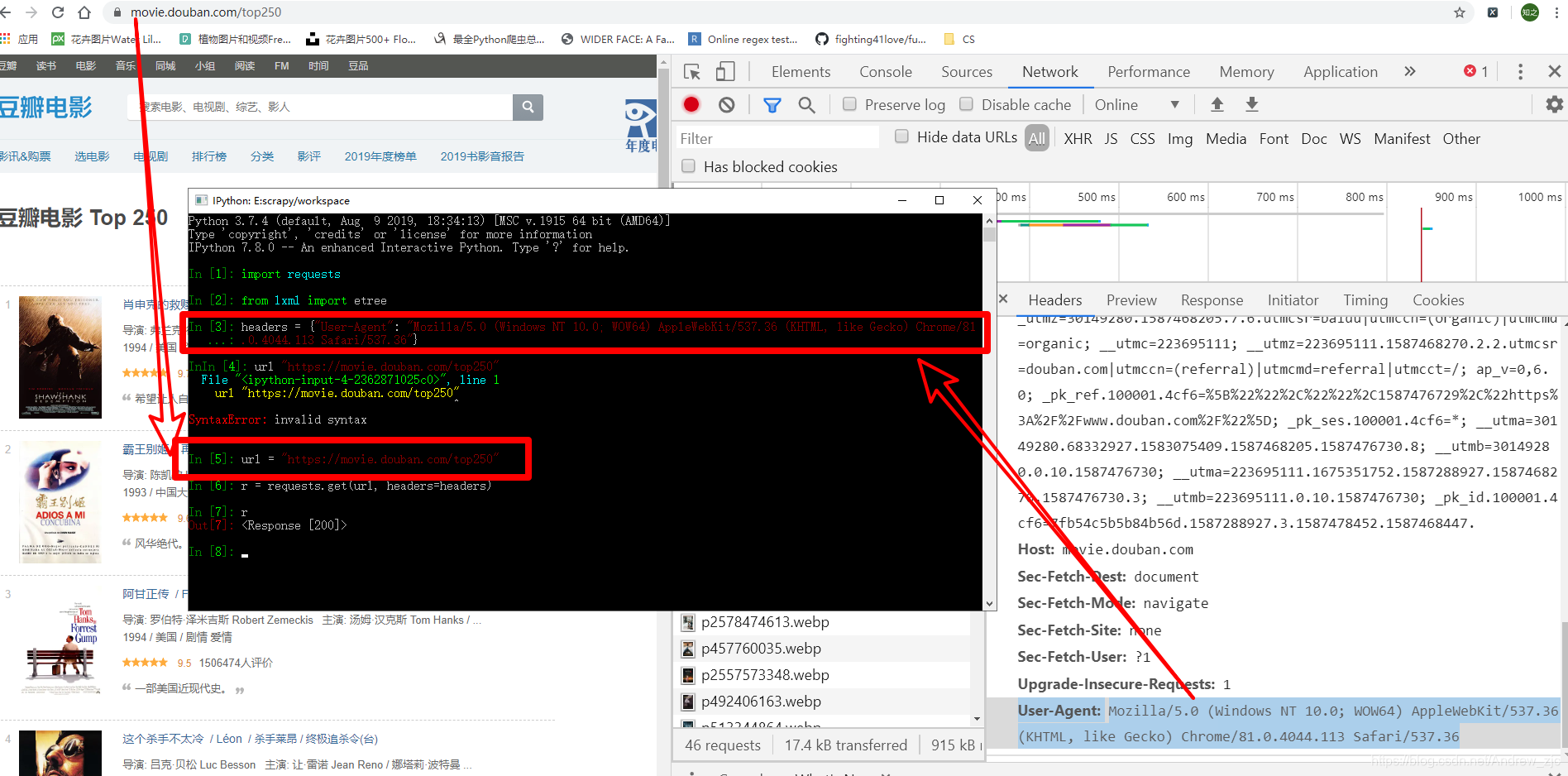
Task: Open 2019年度榜单 link on Douban
Action: point(380,156)
